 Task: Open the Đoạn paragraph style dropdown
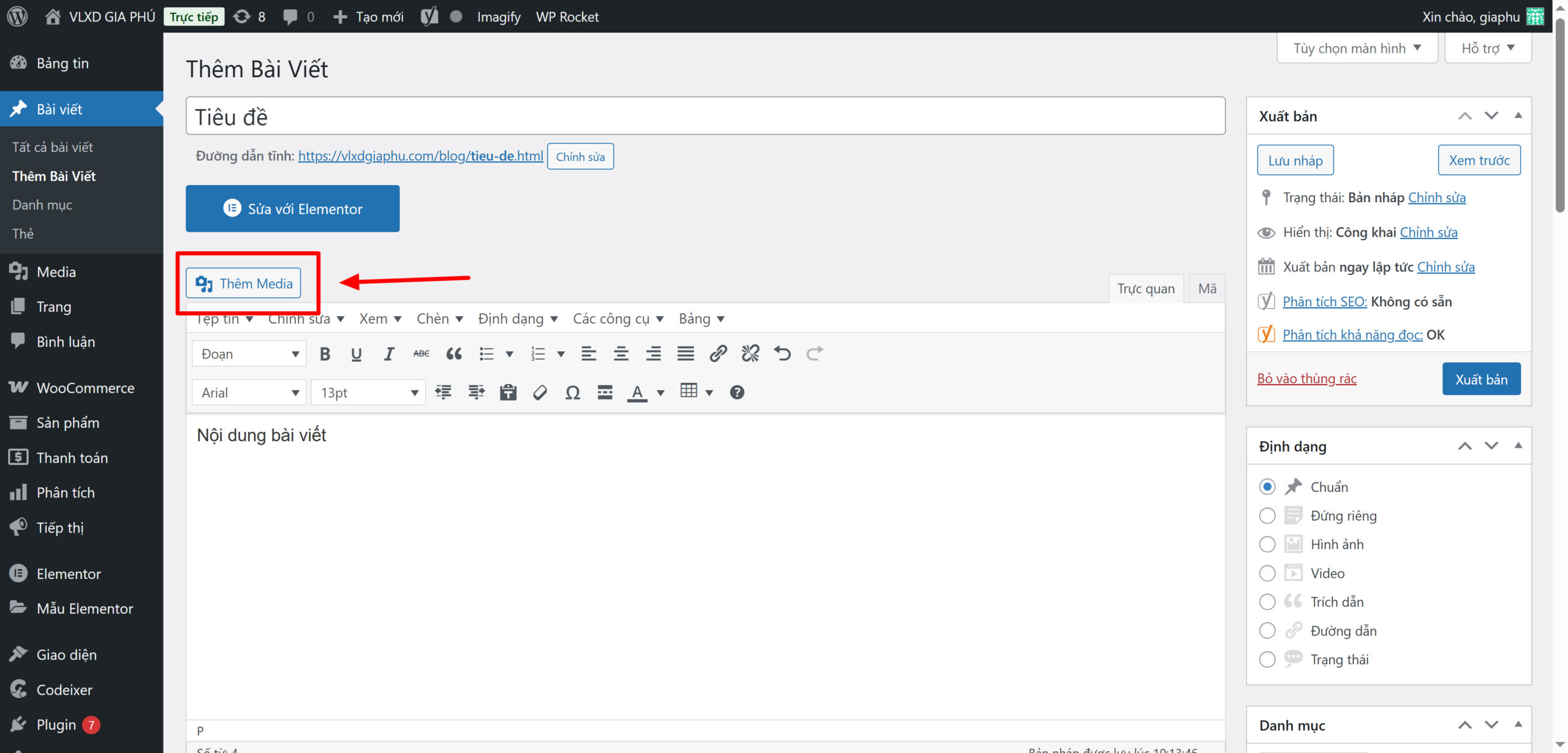(x=249, y=354)
